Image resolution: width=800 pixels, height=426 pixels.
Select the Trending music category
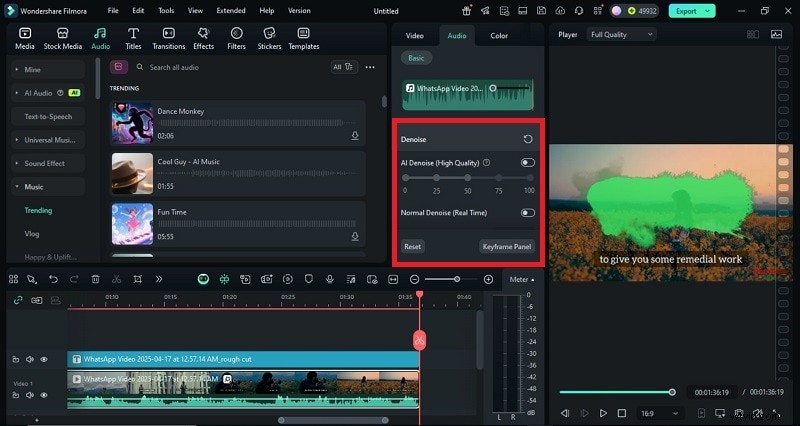tap(38, 210)
